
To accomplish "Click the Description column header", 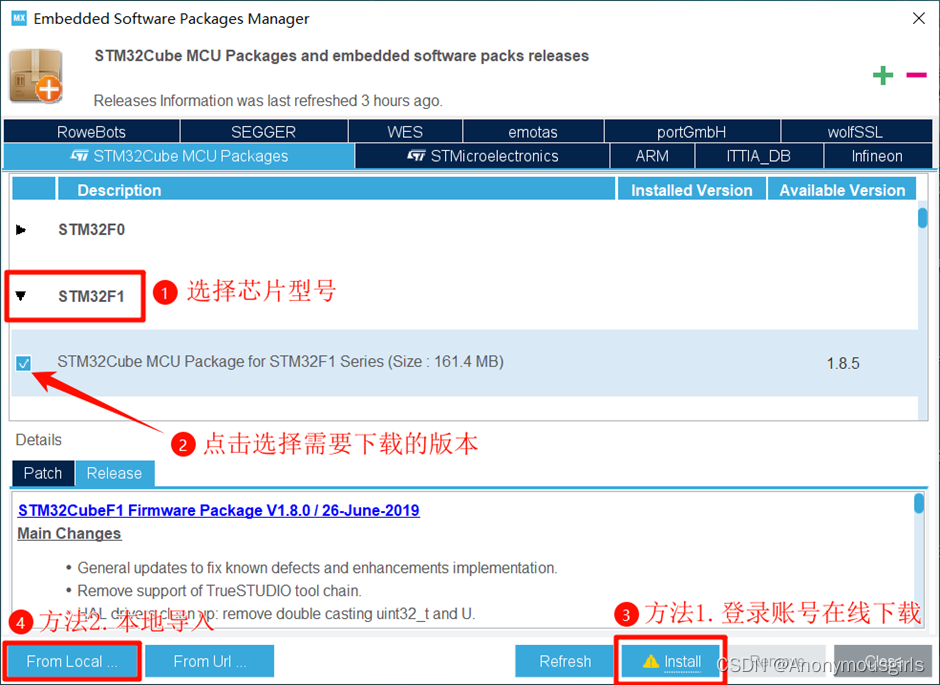I will (336, 190).
